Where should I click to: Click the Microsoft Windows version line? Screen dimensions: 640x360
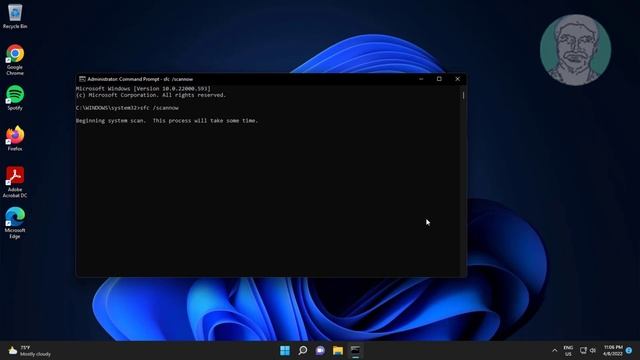click(x=143, y=89)
